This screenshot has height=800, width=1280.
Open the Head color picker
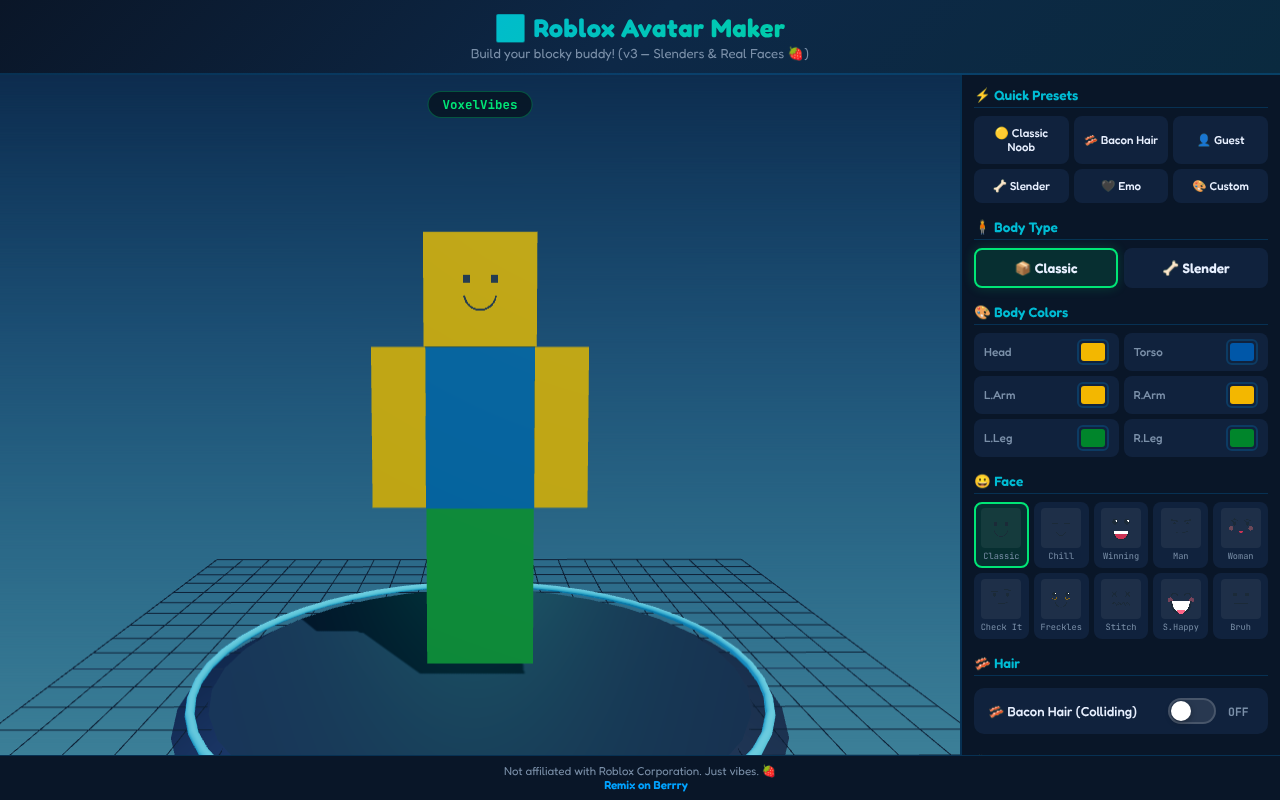1093,352
